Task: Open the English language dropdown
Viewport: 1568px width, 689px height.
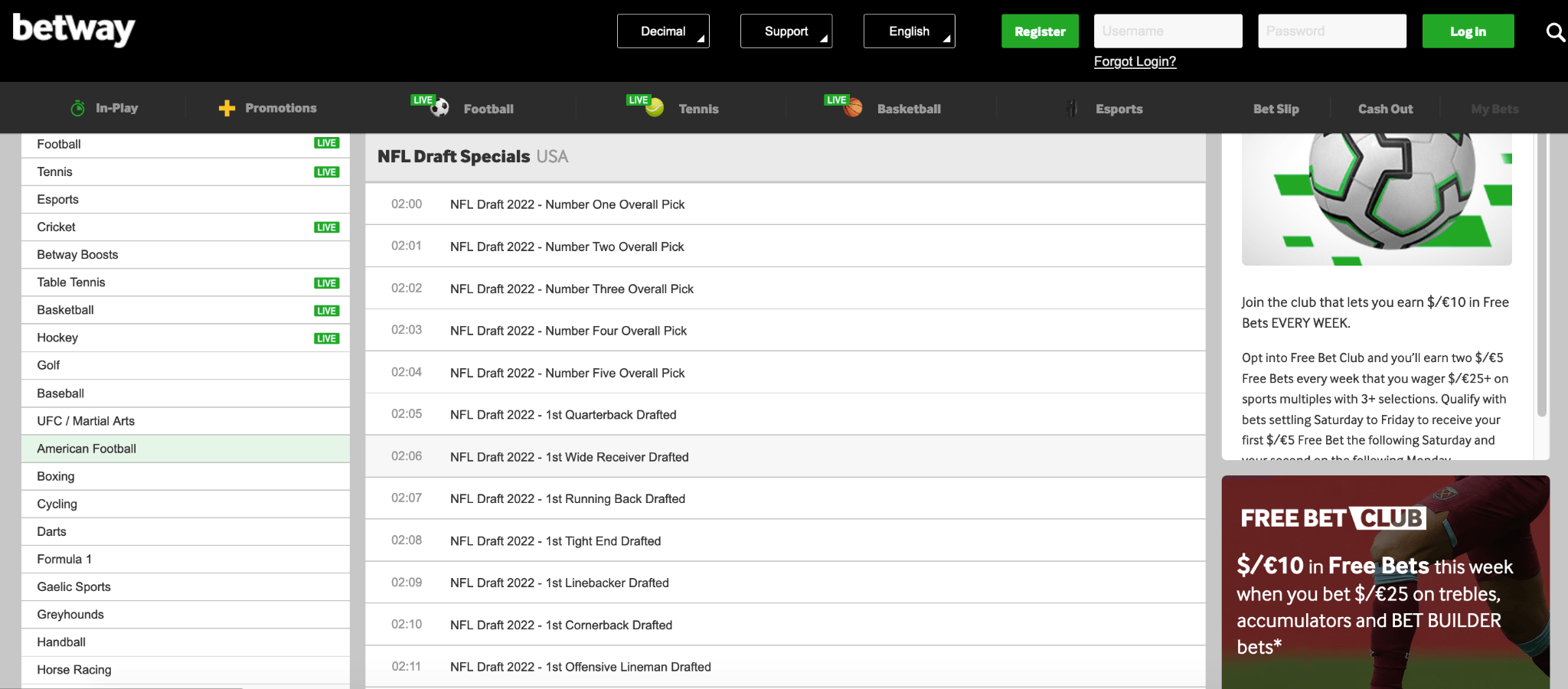Action: tap(910, 31)
